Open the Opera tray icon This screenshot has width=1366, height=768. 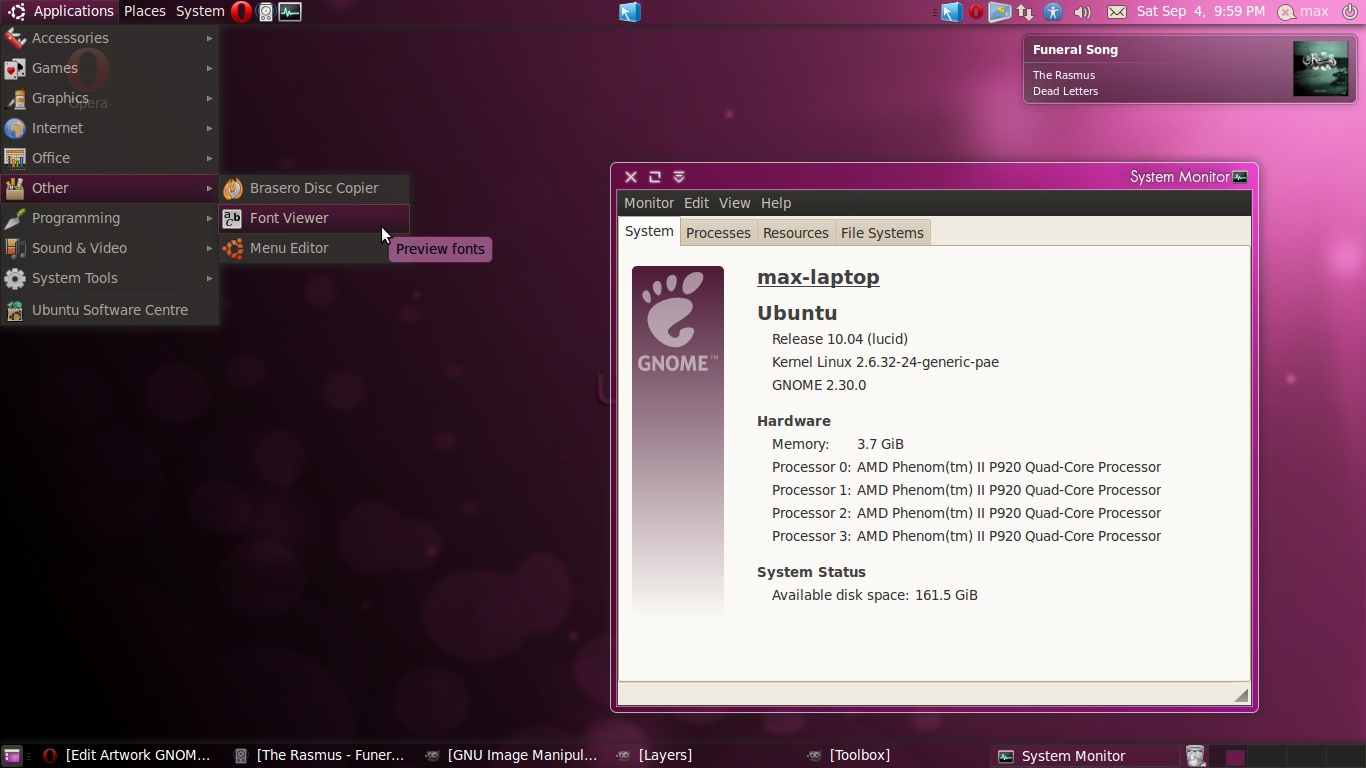(975, 12)
